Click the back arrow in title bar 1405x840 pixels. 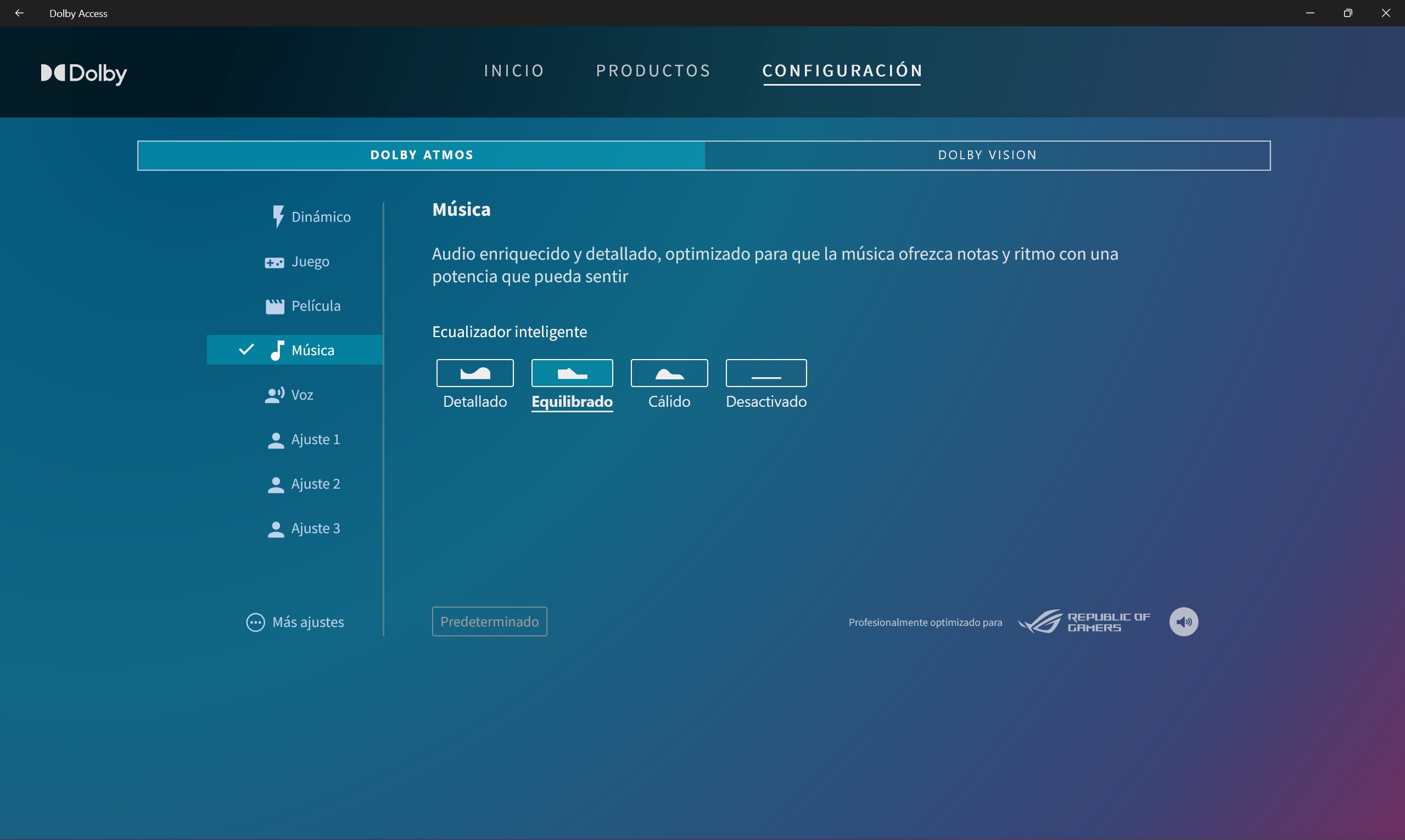(19, 13)
